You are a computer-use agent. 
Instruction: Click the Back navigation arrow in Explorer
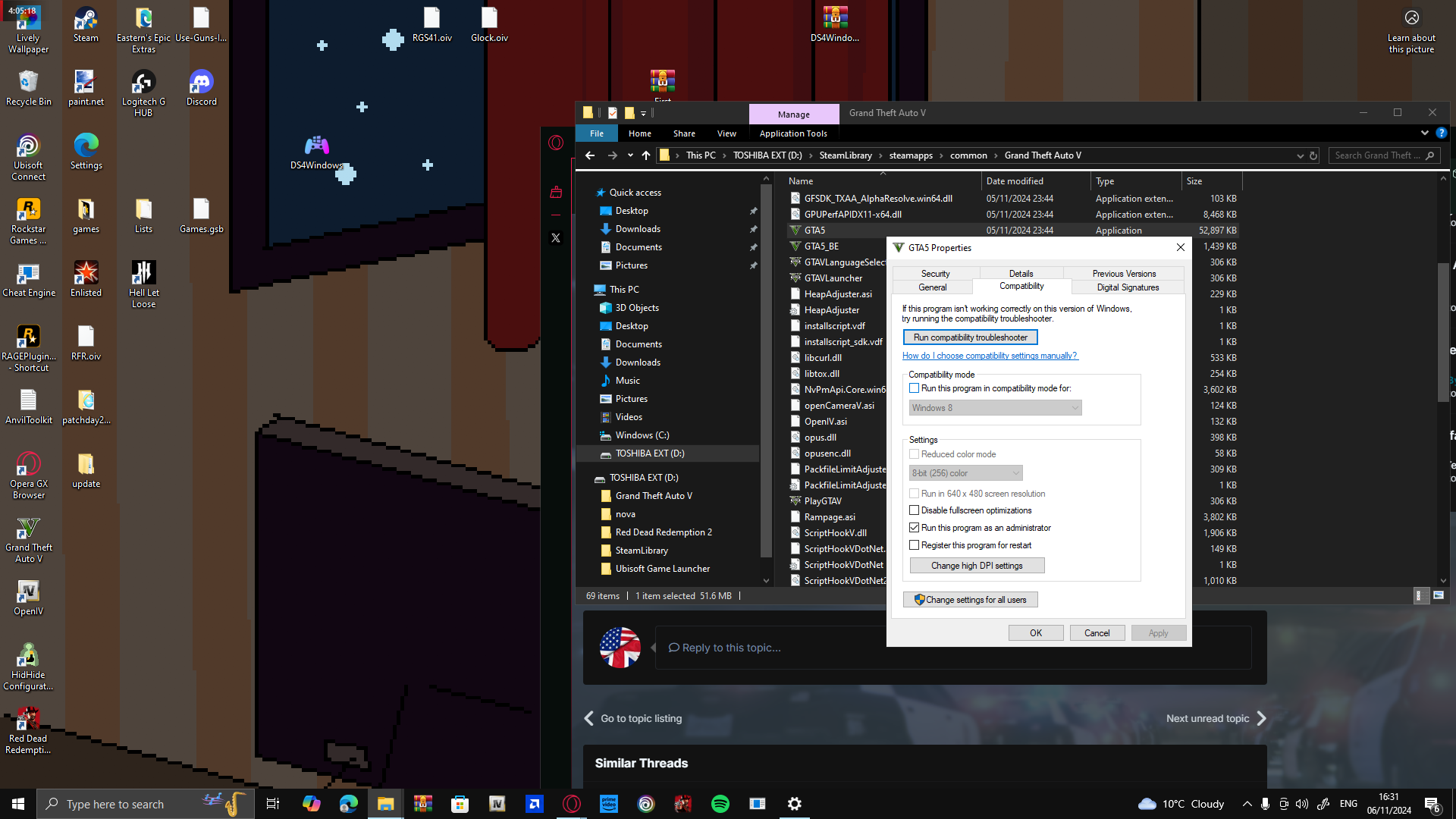click(589, 155)
